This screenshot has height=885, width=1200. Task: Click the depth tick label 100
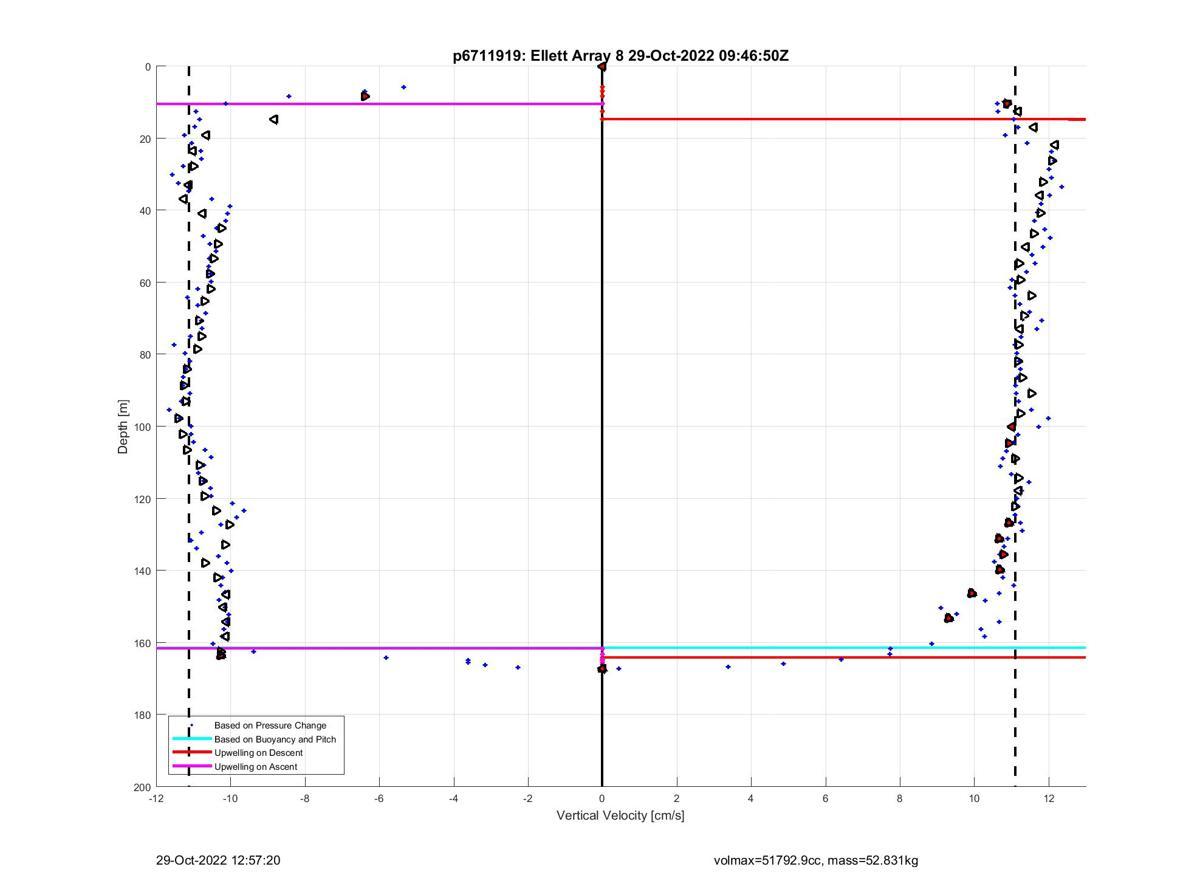coord(141,427)
